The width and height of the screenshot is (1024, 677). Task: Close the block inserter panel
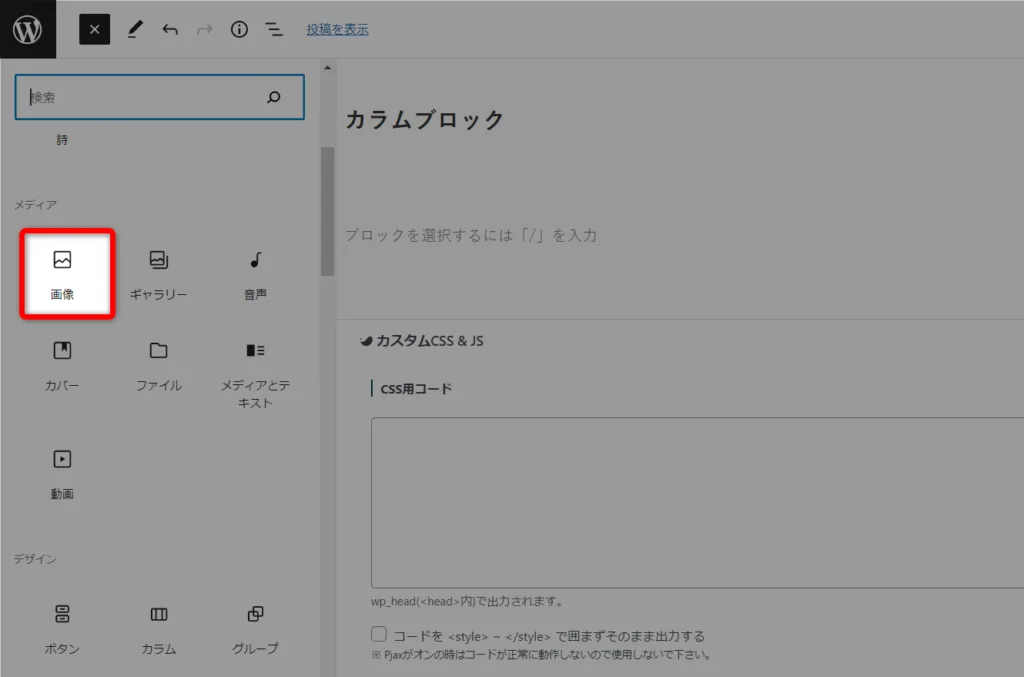click(94, 30)
